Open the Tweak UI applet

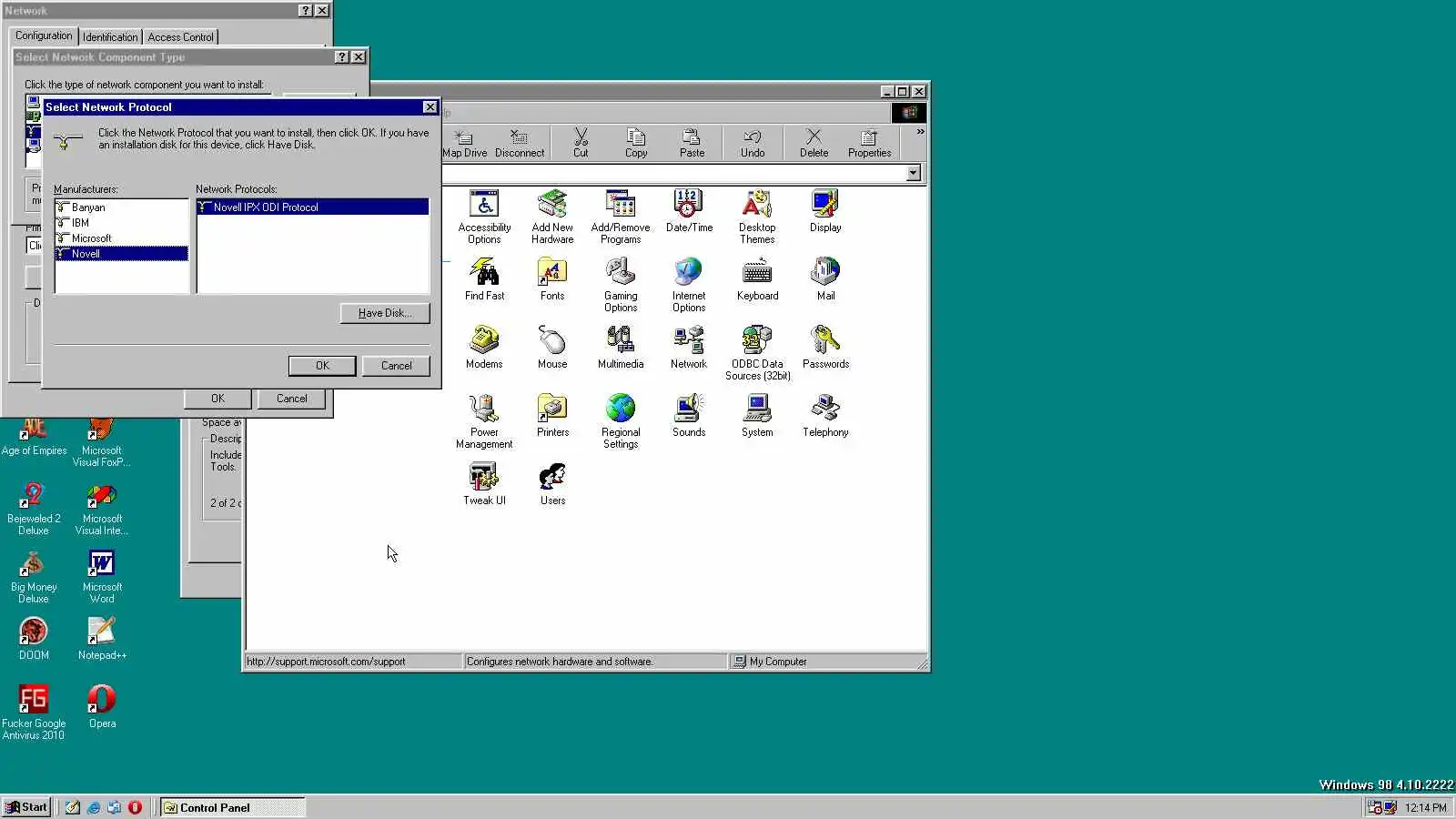click(484, 483)
